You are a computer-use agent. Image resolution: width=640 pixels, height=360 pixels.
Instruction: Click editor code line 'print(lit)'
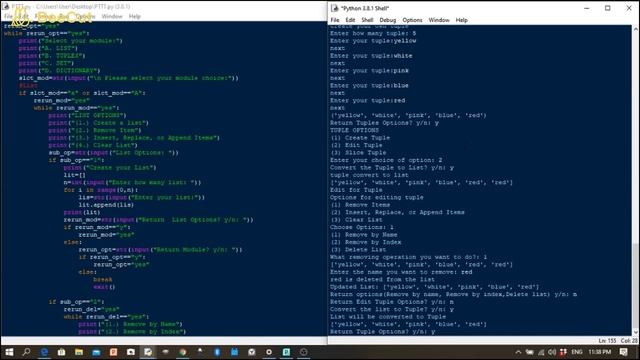[82, 212]
